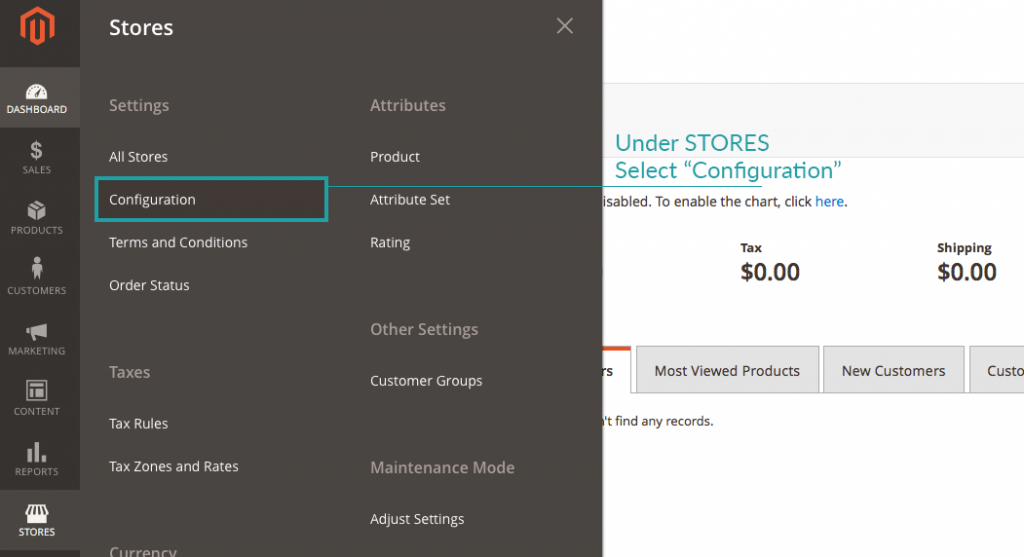Image resolution: width=1024 pixels, height=557 pixels.
Task: Open the Content layout icon
Action: coord(37,390)
